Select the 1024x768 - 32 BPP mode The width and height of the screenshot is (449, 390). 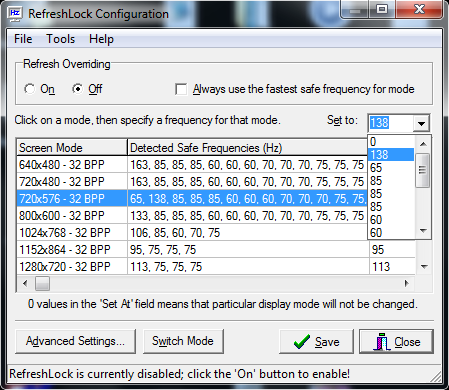point(72,233)
